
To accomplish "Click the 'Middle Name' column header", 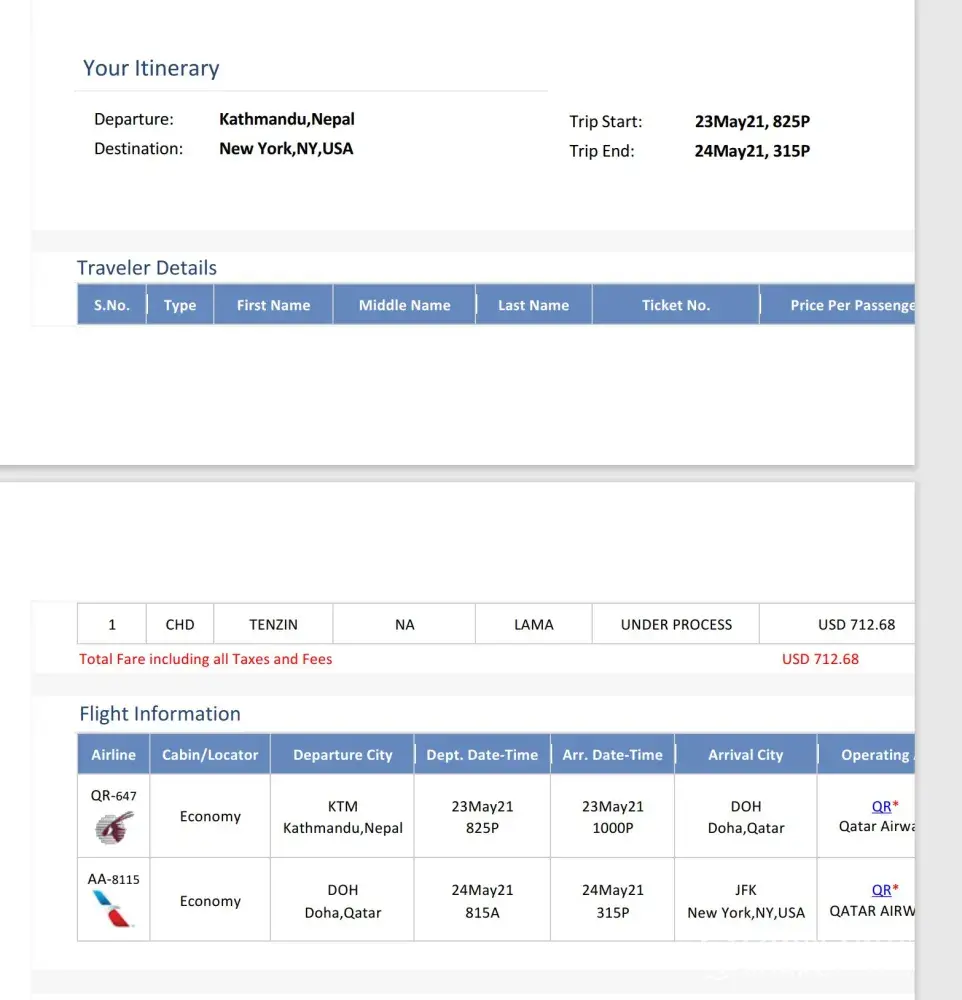I will [x=404, y=305].
